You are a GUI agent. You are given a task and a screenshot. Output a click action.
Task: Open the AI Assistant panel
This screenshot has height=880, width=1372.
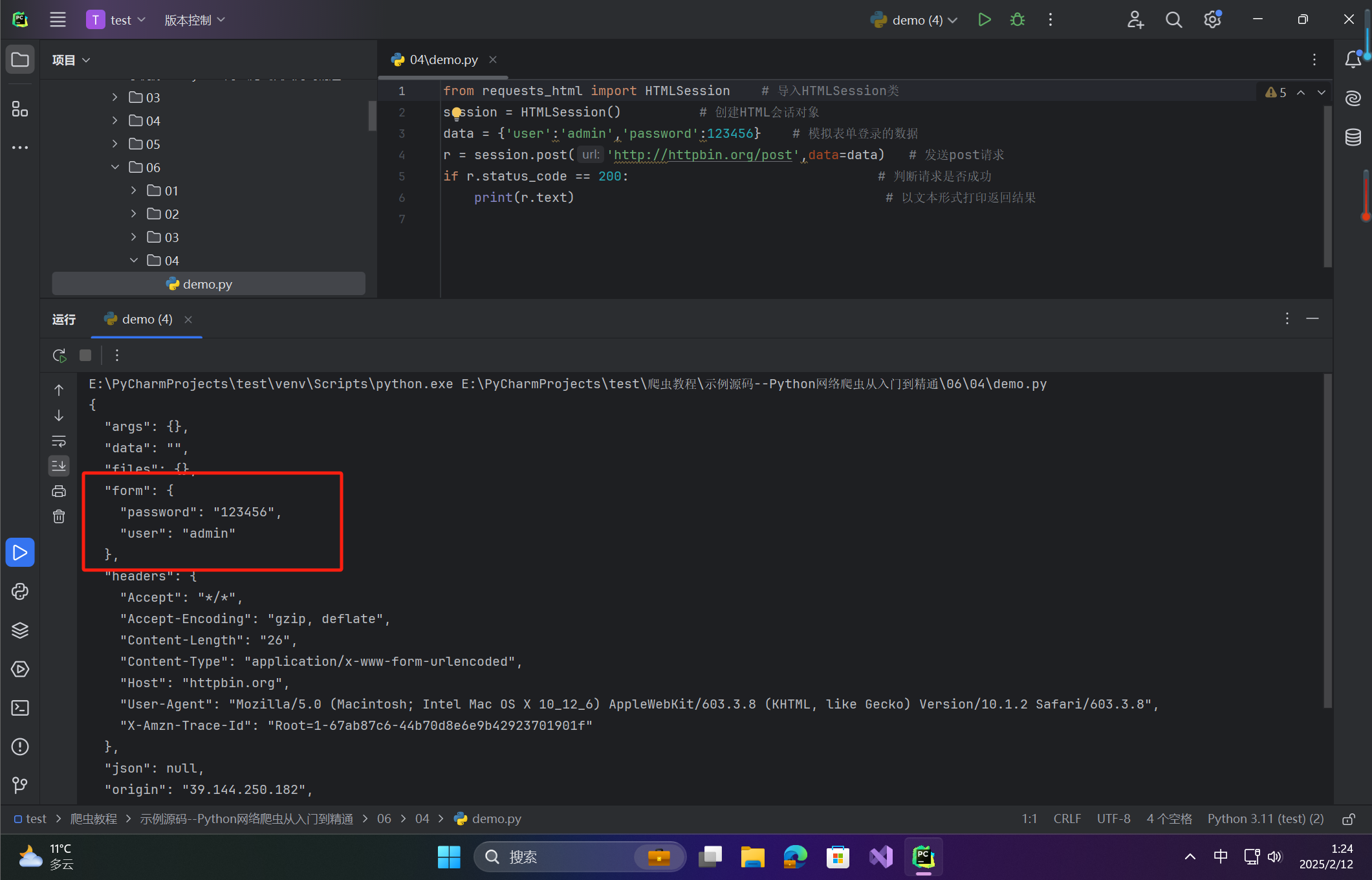(1354, 98)
